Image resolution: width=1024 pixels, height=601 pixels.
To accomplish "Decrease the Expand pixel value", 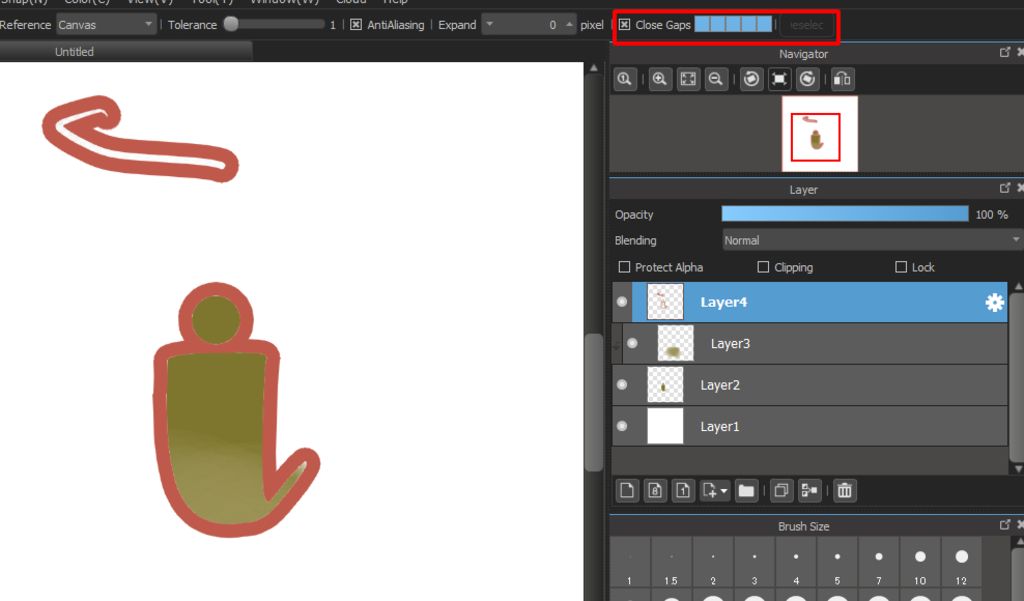I will [489, 25].
